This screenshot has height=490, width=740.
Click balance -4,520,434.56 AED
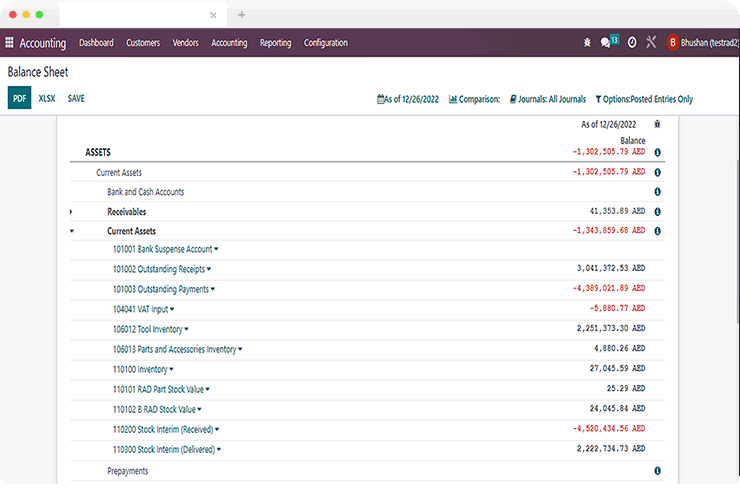pyautogui.click(x=609, y=429)
